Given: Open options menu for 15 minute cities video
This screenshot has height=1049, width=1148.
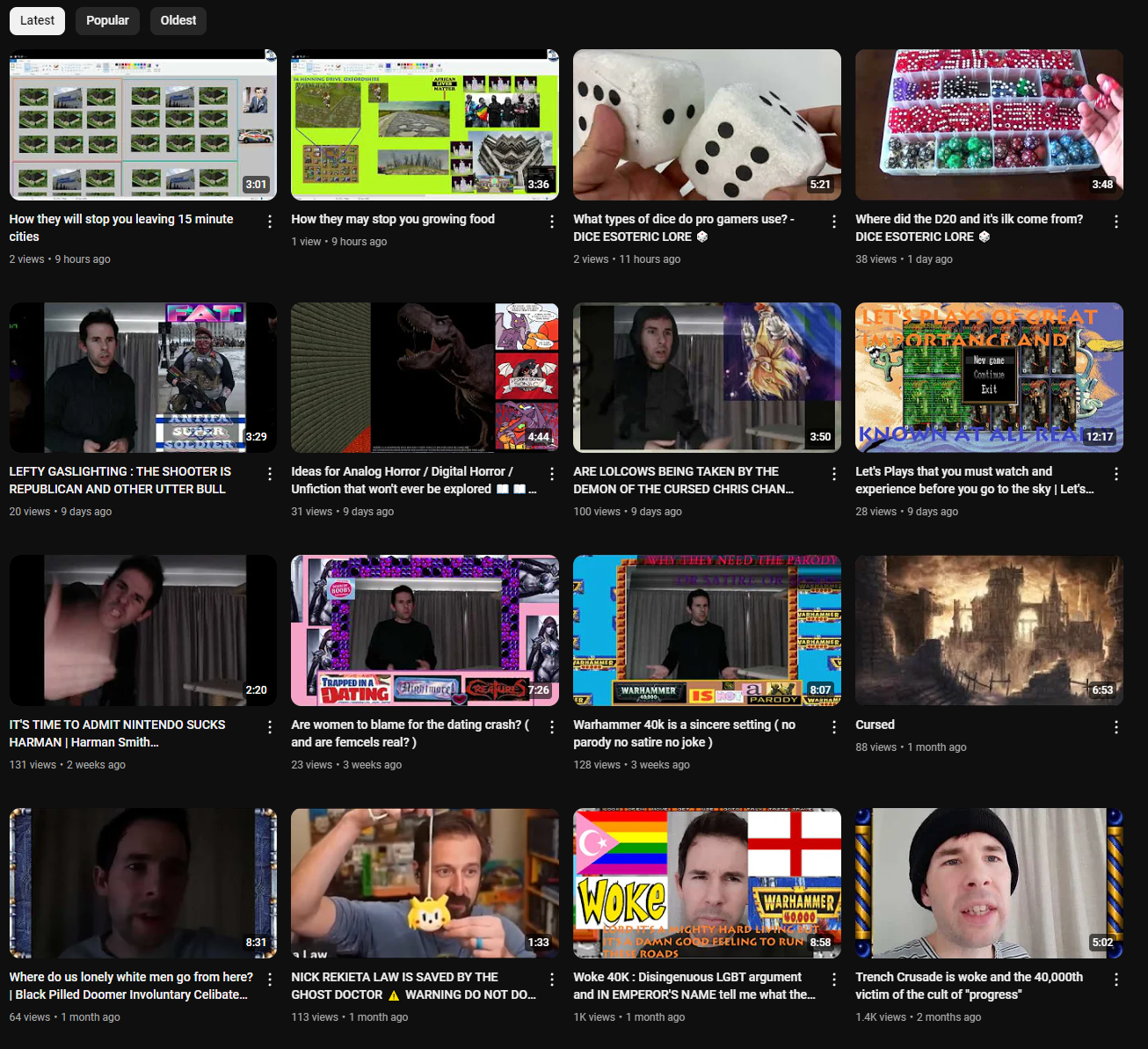Looking at the screenshot, I should [270, 222].
